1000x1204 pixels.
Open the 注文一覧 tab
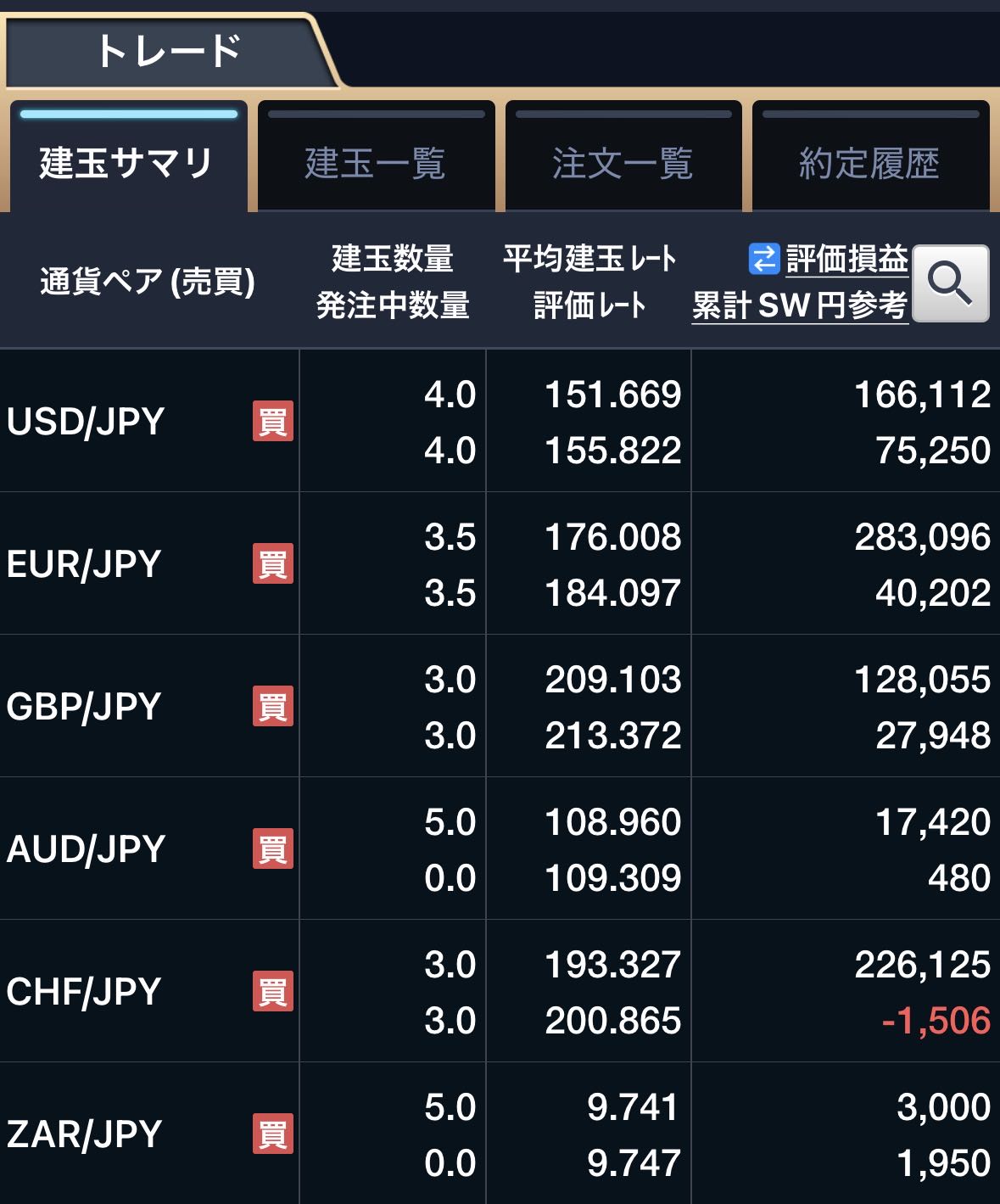coord(623,162)
